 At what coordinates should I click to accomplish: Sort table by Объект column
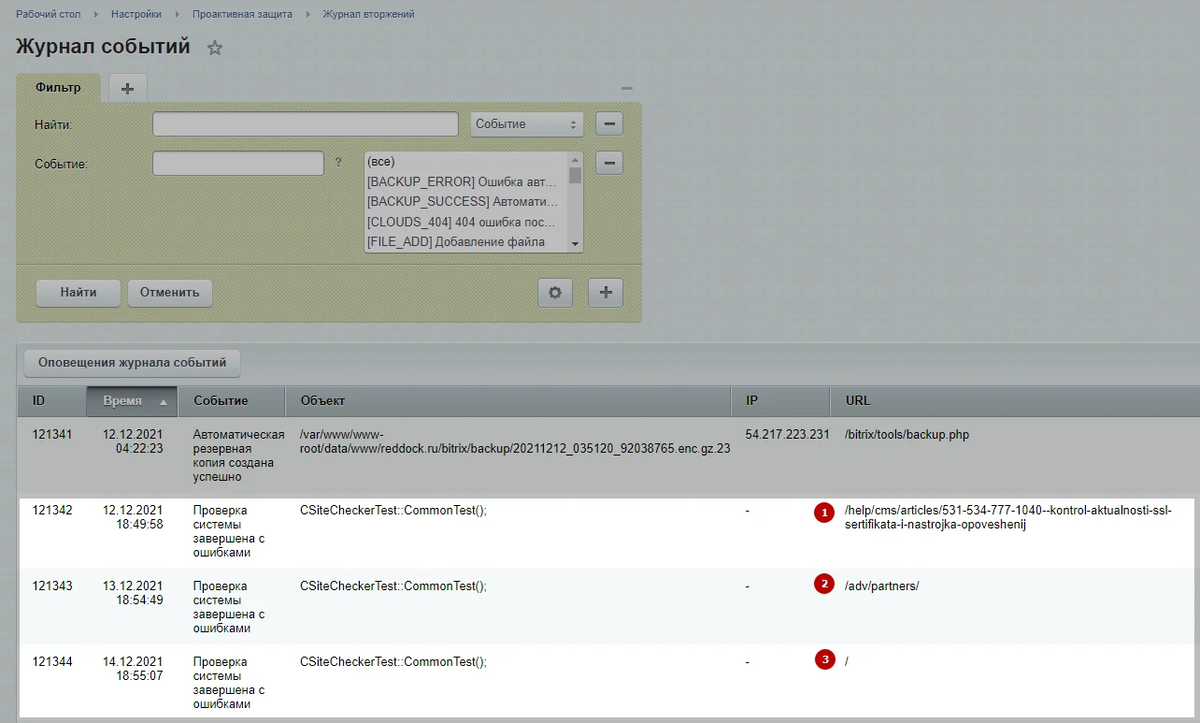[510, 401]
